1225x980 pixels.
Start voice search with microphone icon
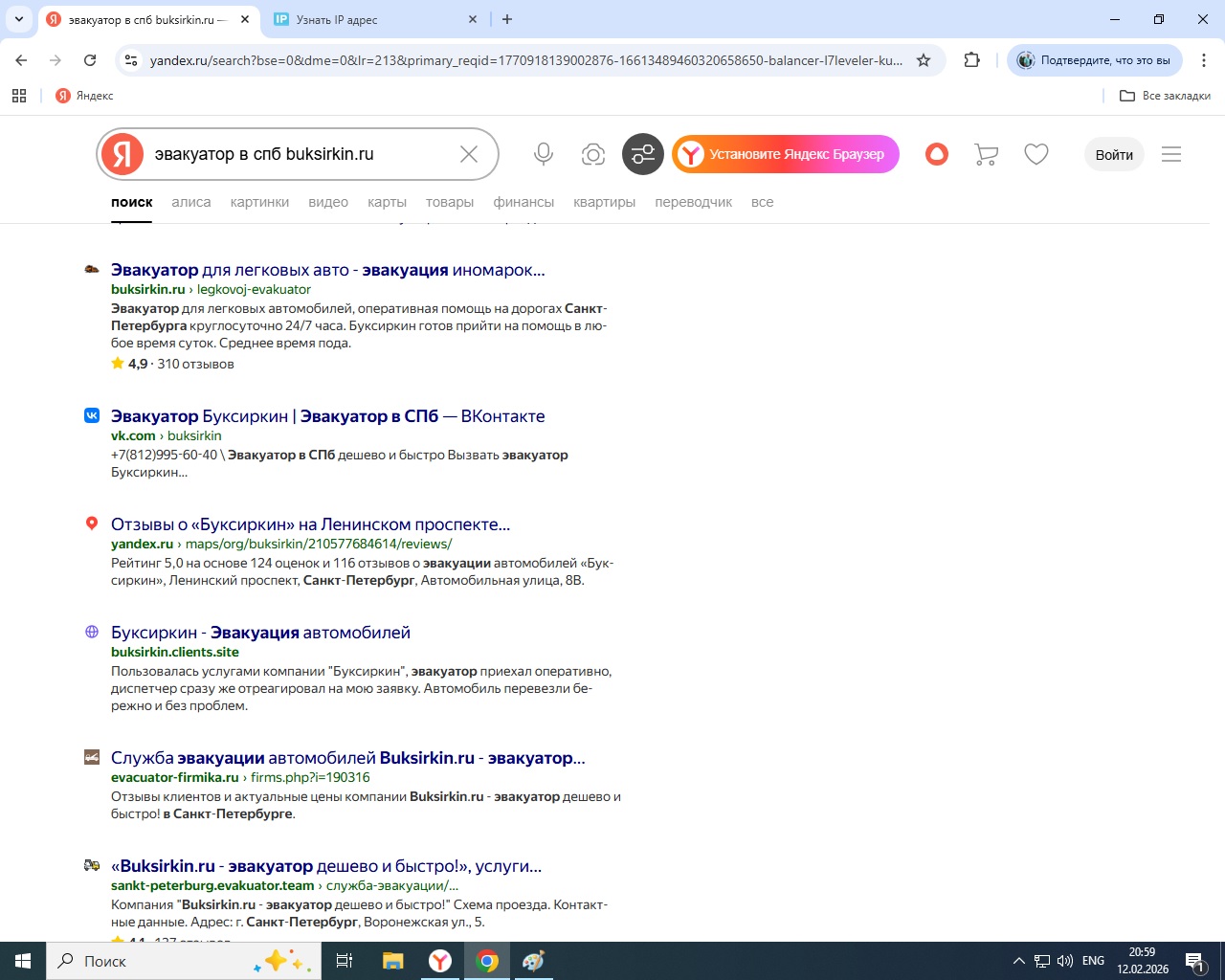[544, 154]
